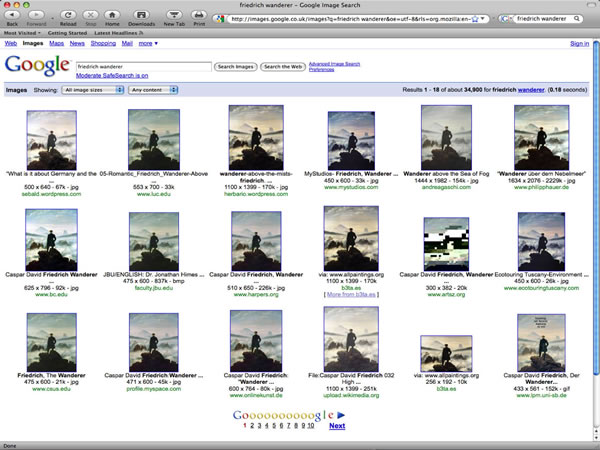Screen dimensions: 600x450
Task: Go to results page 10
Action: [311, 426]
